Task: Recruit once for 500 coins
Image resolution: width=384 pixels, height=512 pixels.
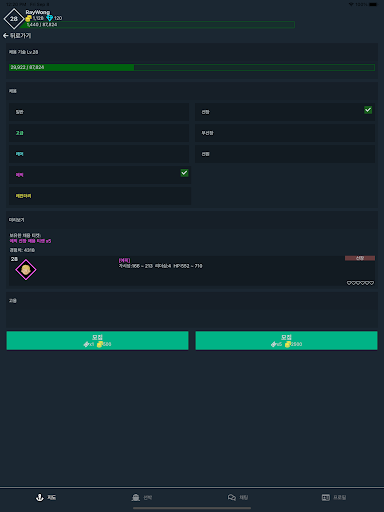Action: point(97,340)
